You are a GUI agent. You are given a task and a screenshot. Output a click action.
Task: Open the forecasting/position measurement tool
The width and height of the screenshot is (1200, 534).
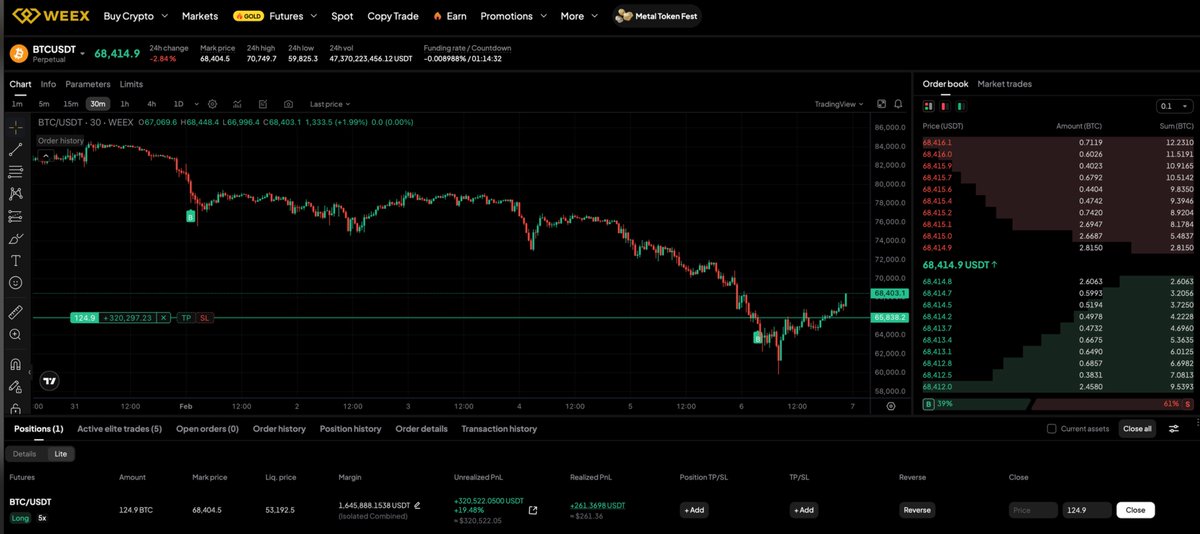[x=15, y=216]
